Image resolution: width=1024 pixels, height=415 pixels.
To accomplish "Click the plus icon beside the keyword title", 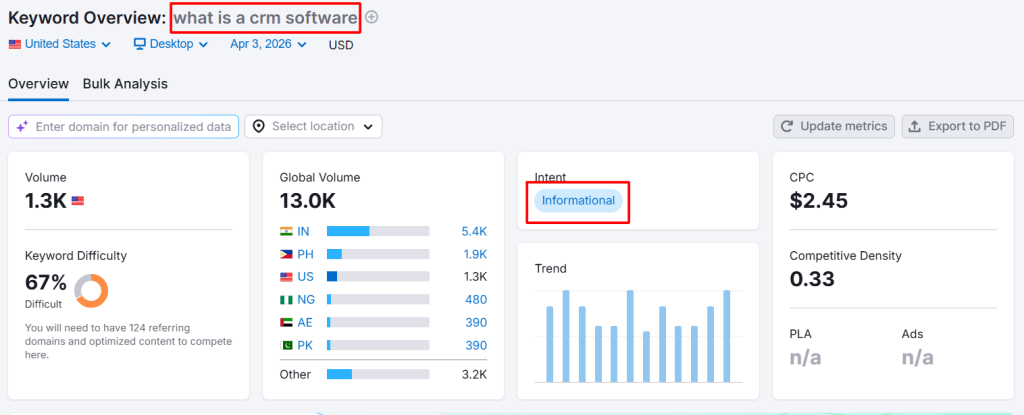I will coord(372,18).
